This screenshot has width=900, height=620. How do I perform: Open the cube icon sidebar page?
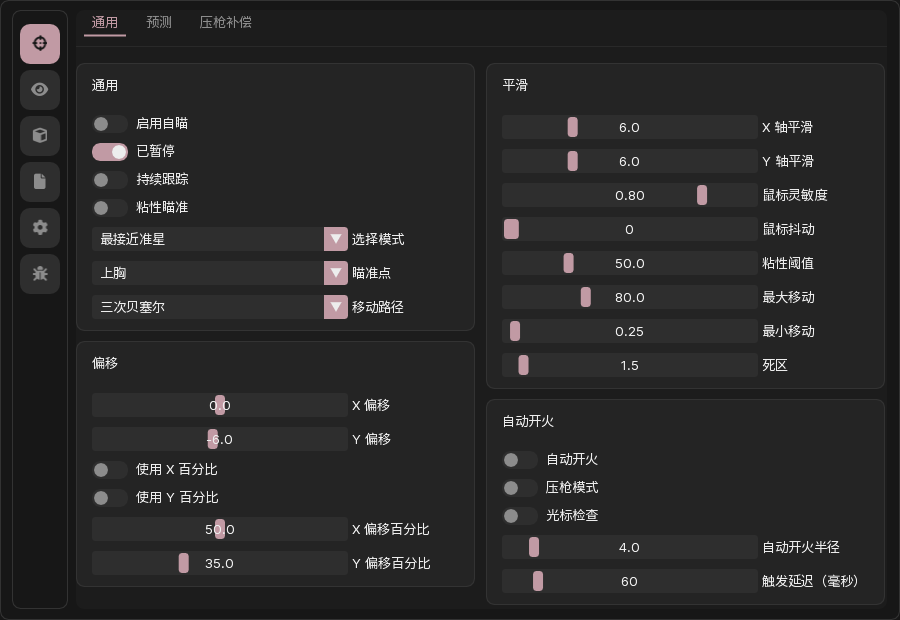point(40,136)
